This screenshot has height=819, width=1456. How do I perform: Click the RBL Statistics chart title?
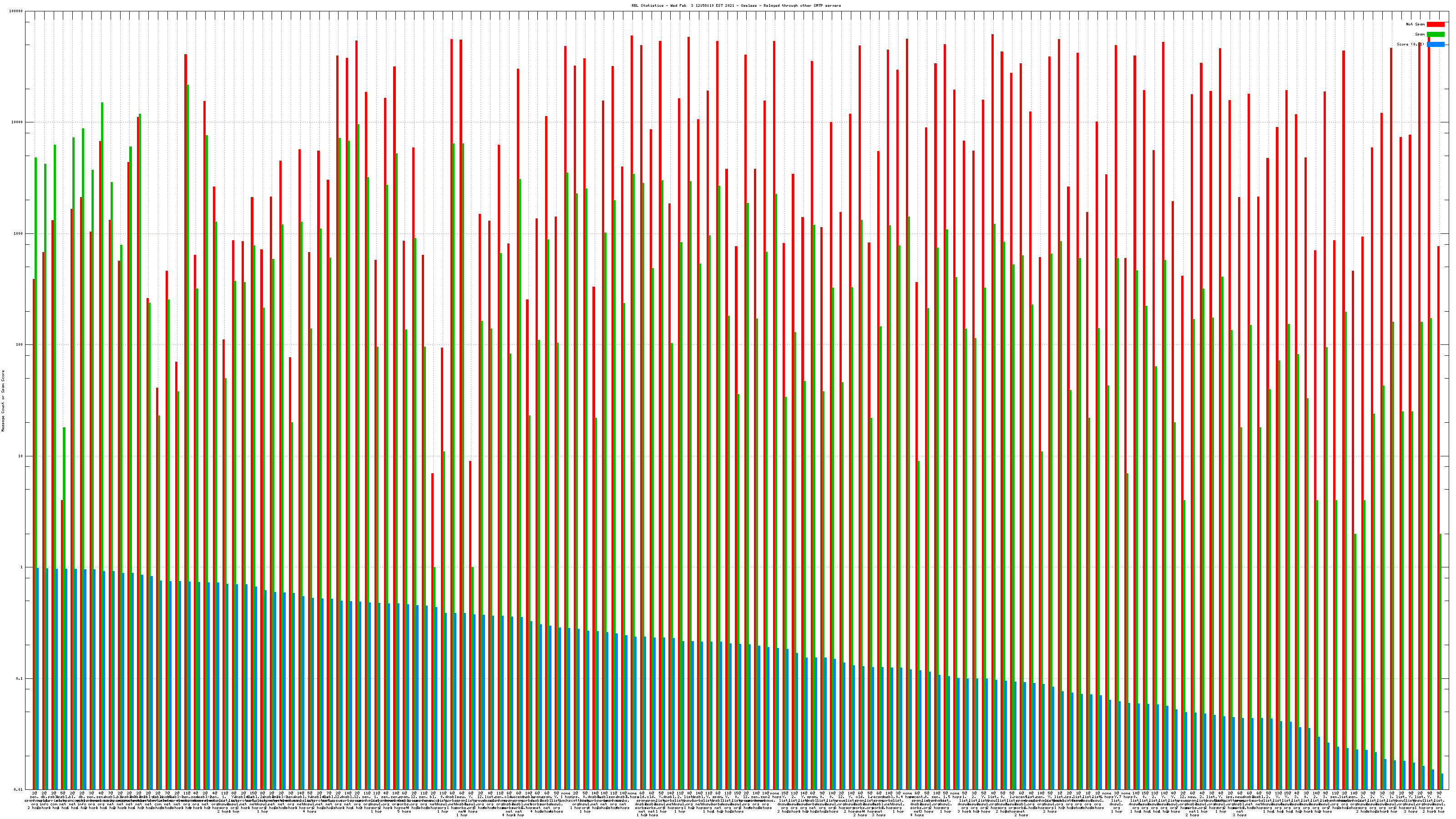736,5
